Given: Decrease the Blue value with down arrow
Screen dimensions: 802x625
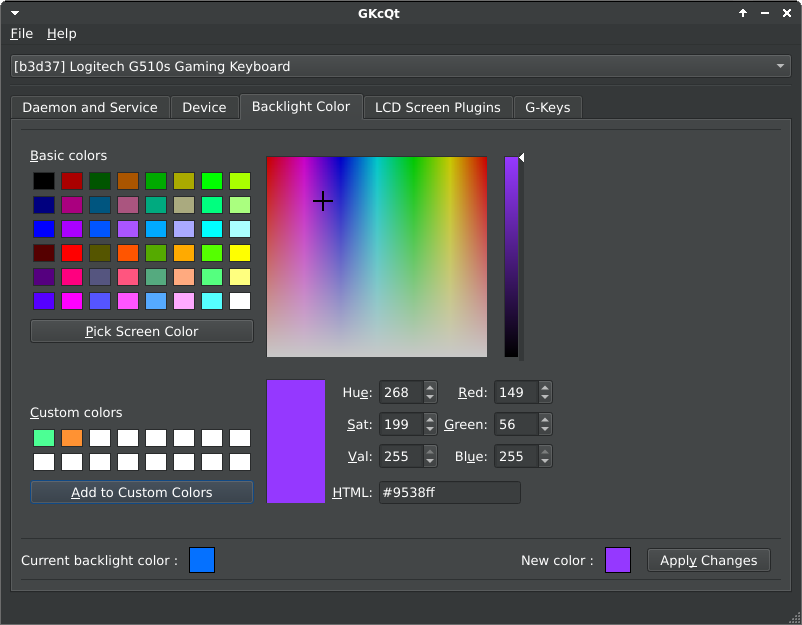Looking at the screenshot, I should [x=545, y=461].
